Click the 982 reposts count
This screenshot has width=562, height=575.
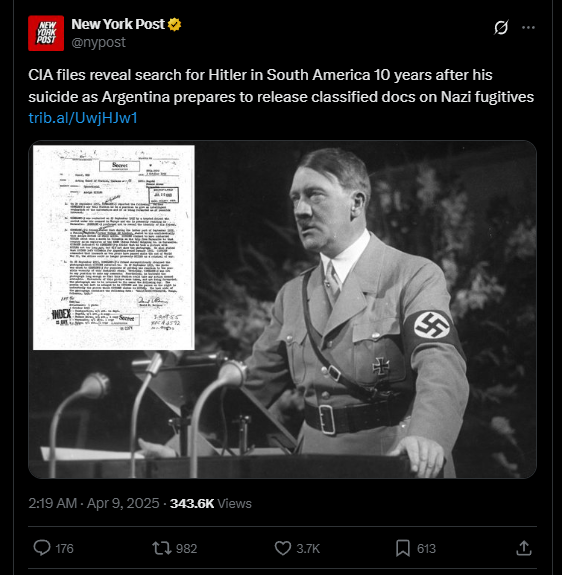click(x=187, y=549)
